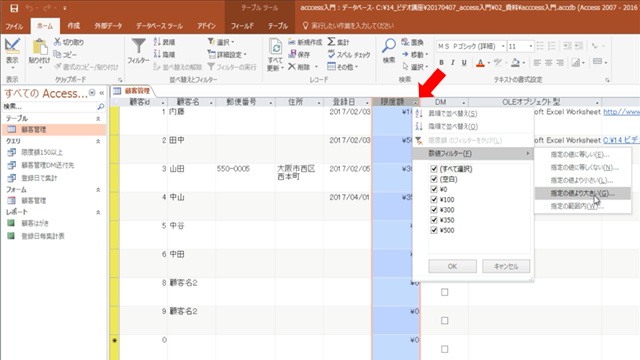Open http://www hyperlink in first row

point(622,111)
